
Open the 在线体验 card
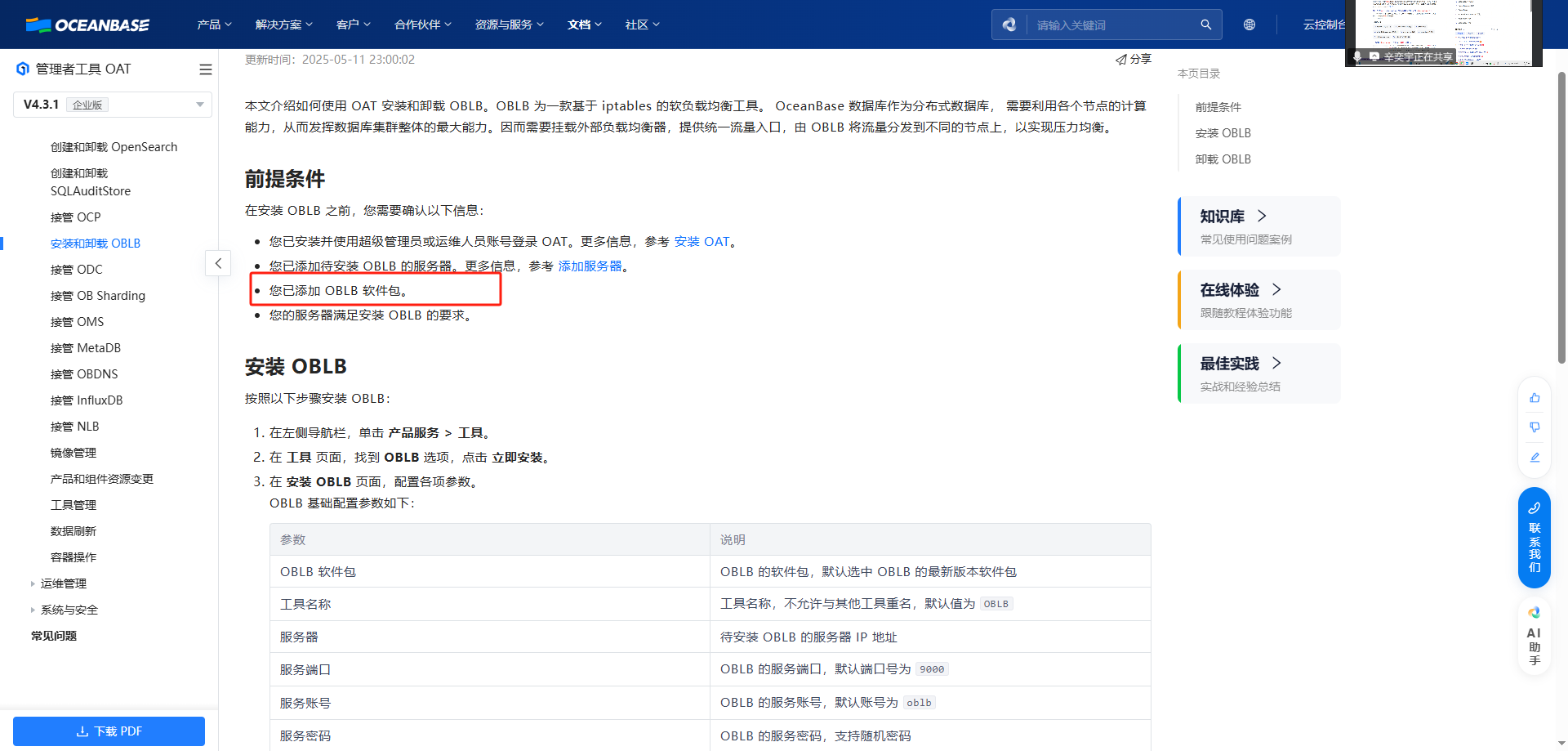(x=1259, y=300)
